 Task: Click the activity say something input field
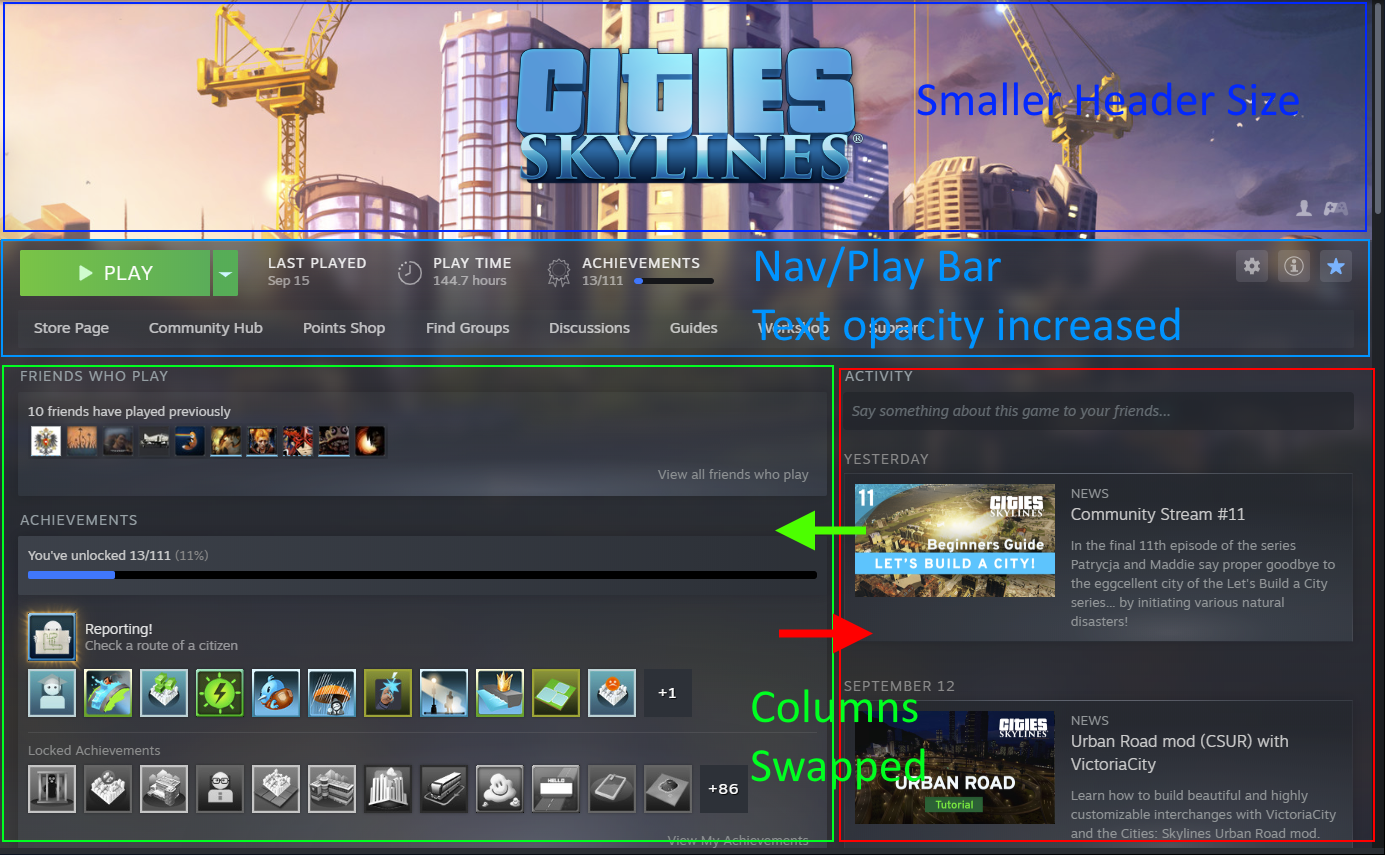tap(1098, 411)
